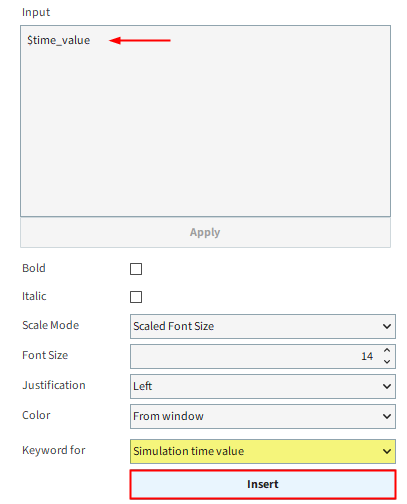This screenshot has width=407, height=504.
Task: Click the Input label above the text box
Action: coord(36,12)
